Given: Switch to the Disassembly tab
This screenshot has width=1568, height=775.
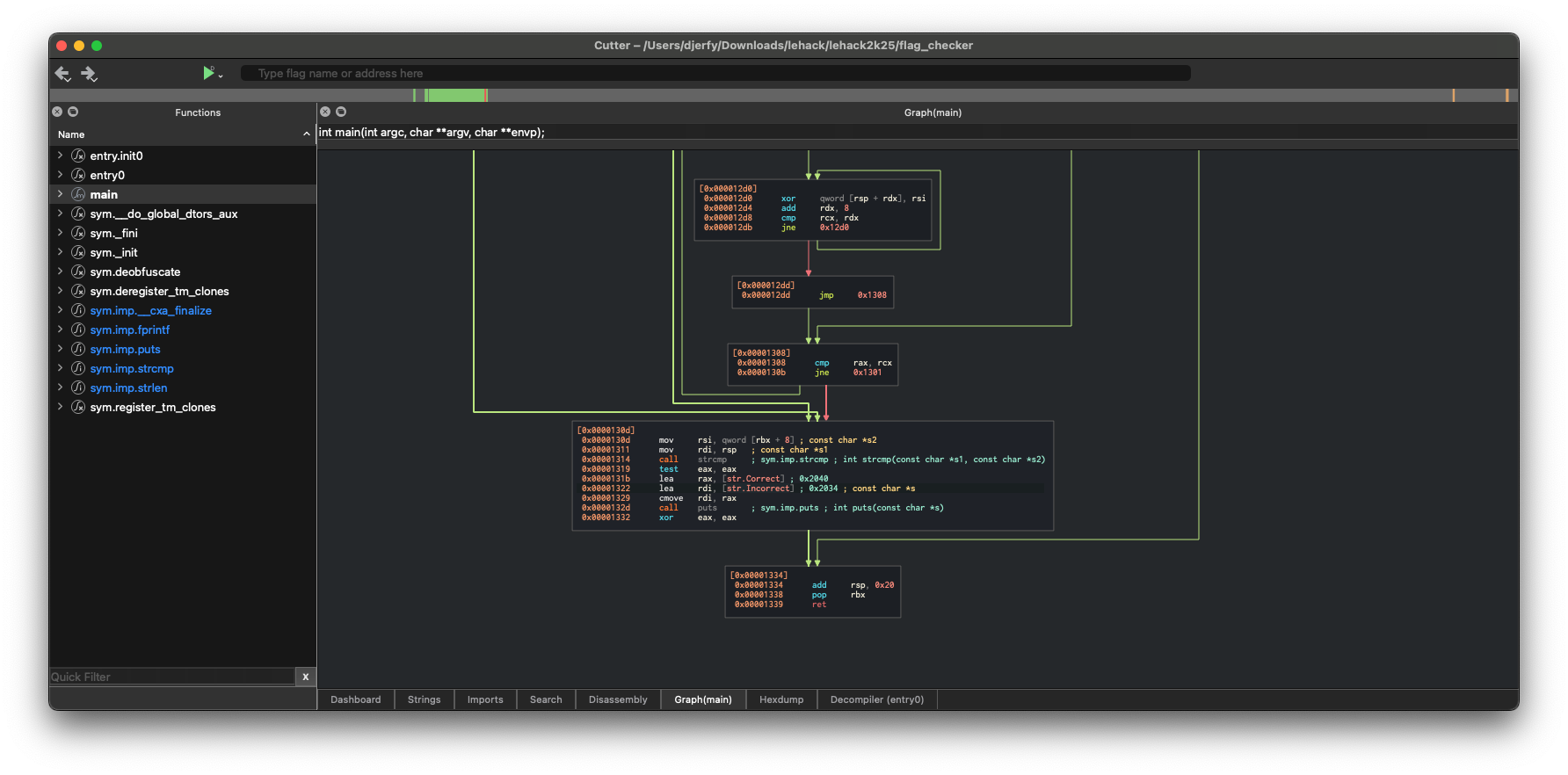Looking at the screenshot, I should 618,699.
